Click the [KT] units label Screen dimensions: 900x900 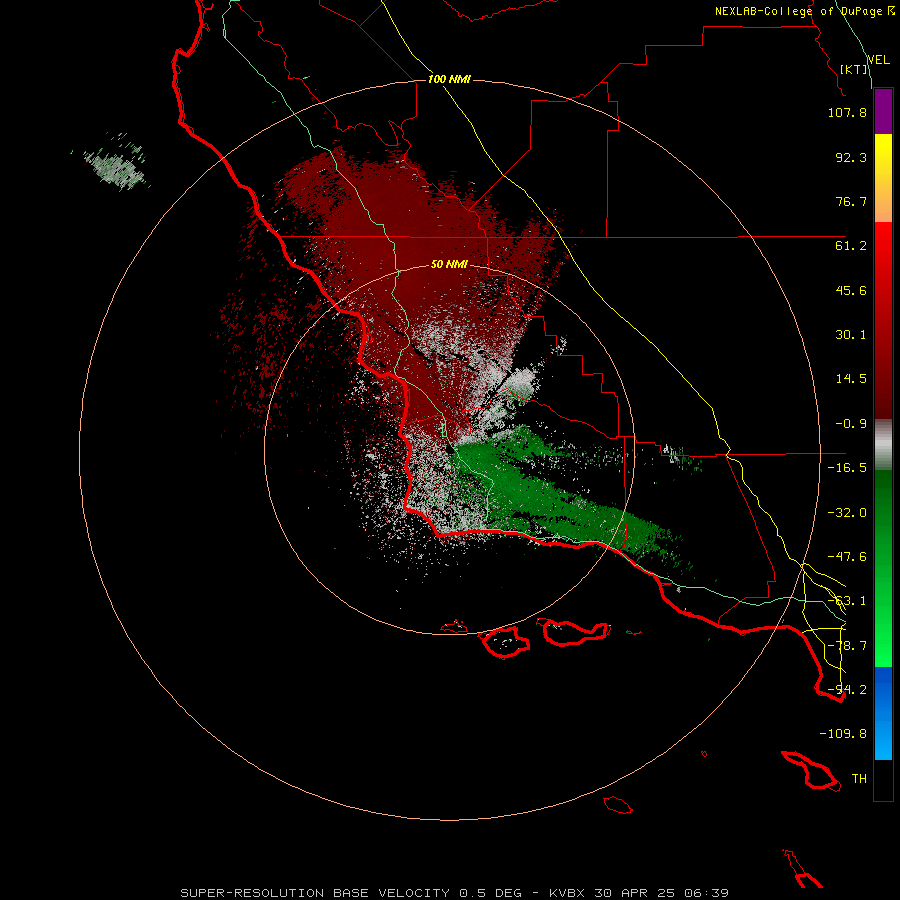point(853,69)
